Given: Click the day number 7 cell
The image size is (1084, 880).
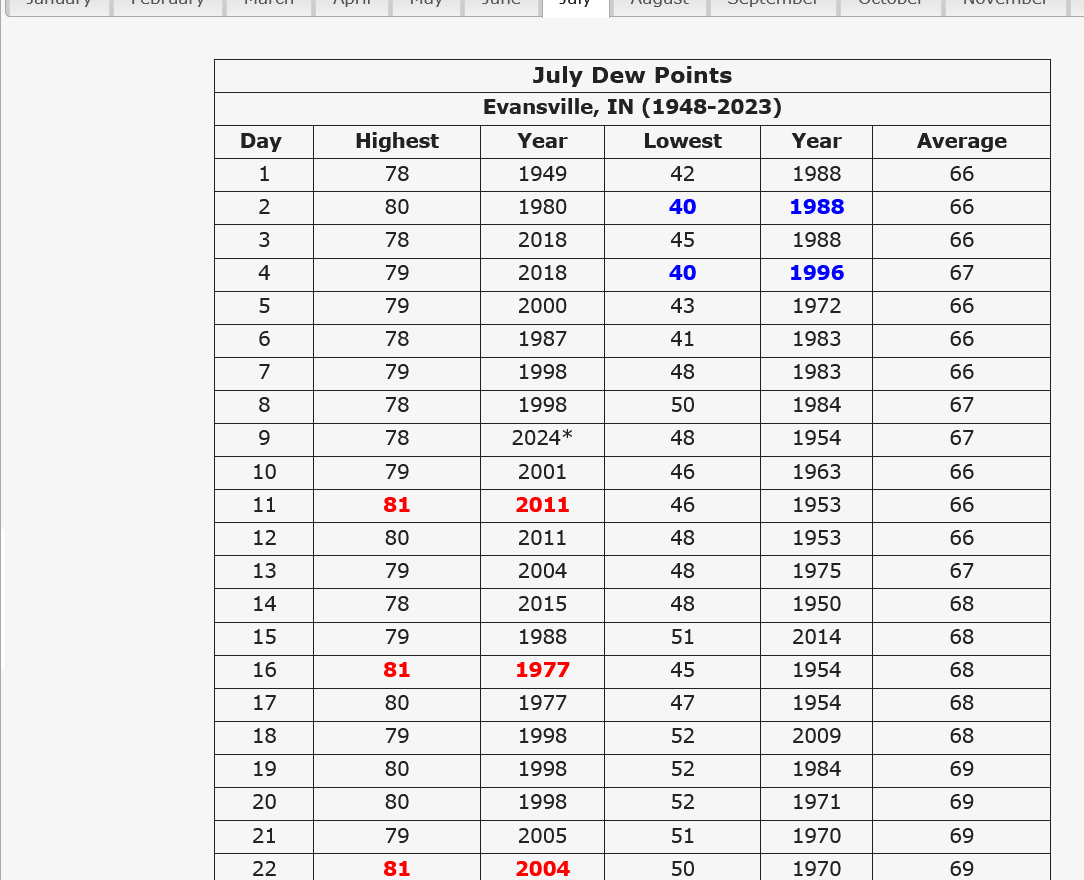Looking at the screenshot, I should click(264, 373).
